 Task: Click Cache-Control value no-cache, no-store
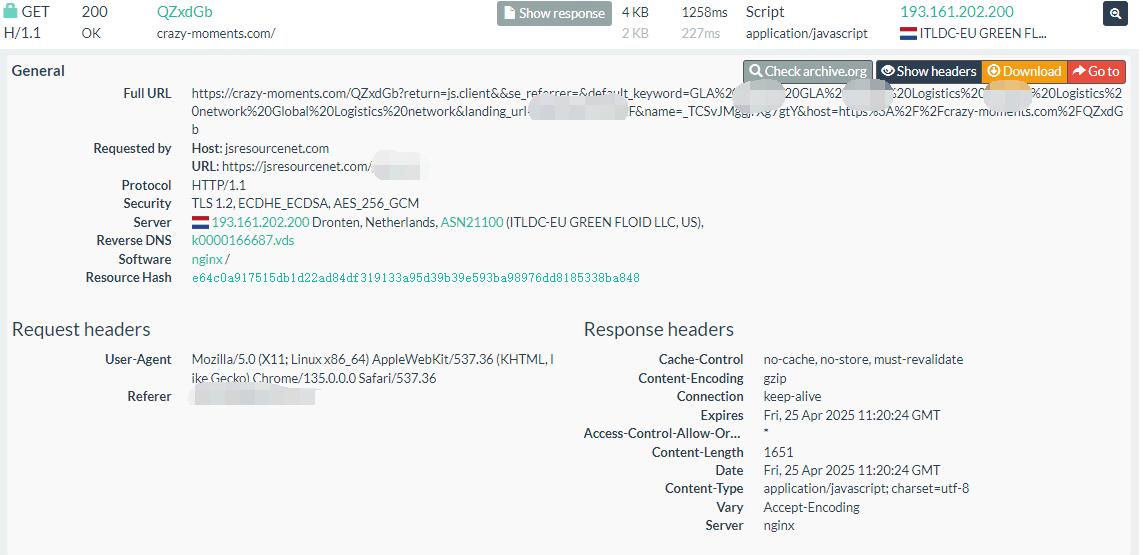tap(863, 360)
